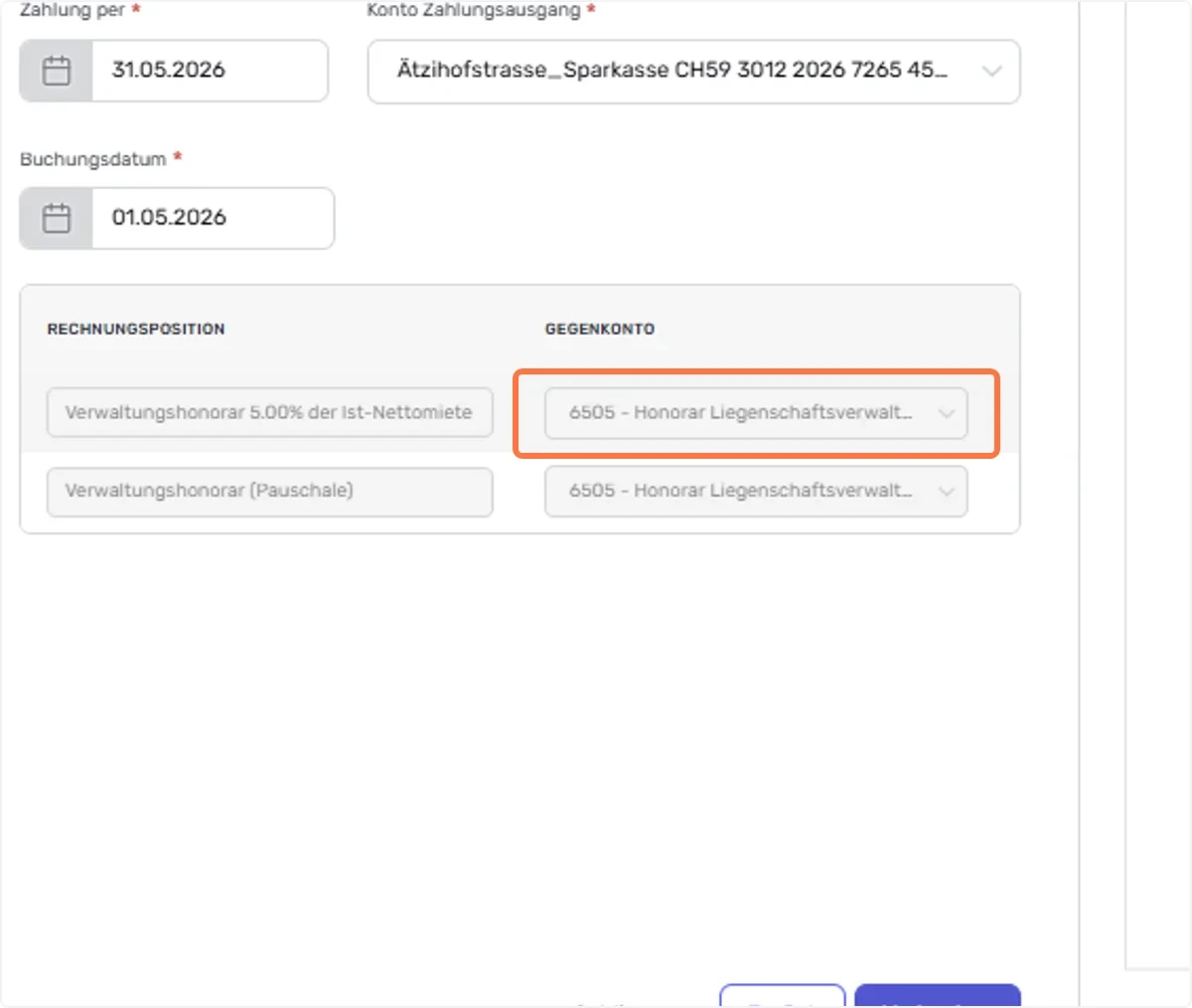
Task: Expand chevron of Konto Zahlungsausgang field
Action: pyautogui.click(x=990, y=72)
